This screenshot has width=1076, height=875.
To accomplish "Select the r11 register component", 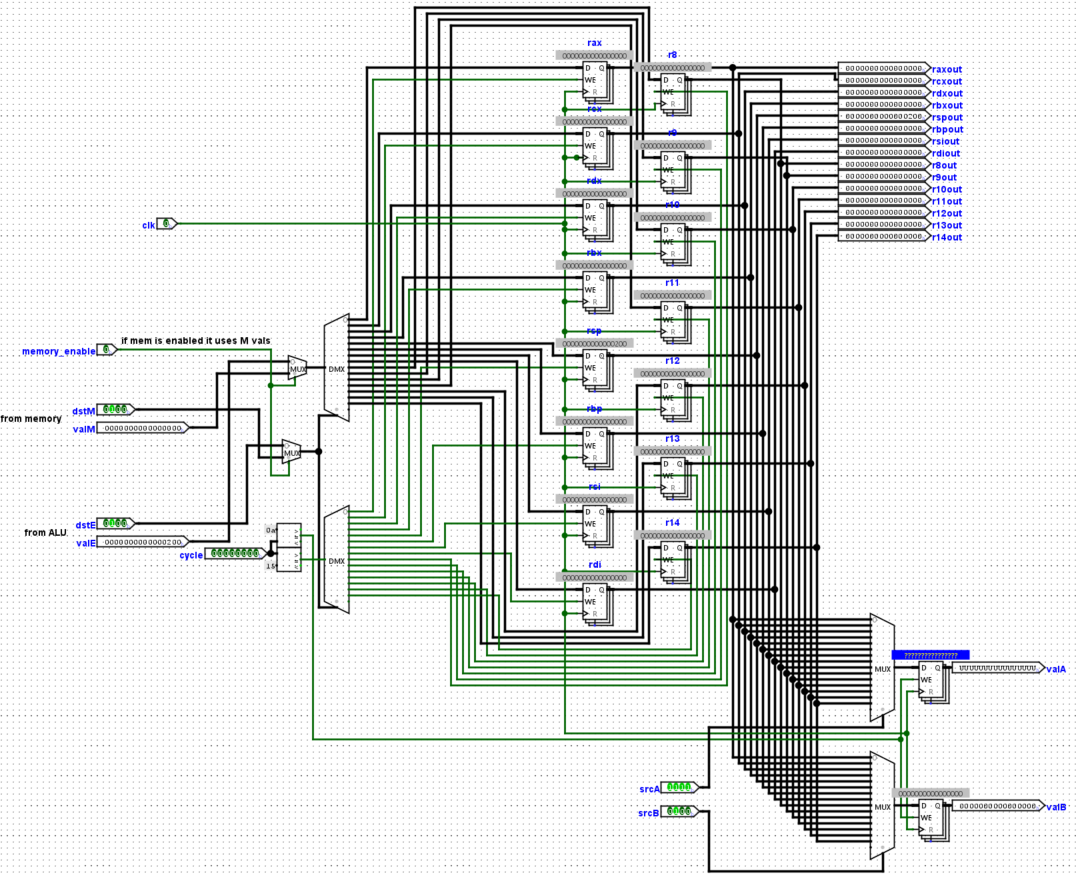I will pyautogui.click(x=674, y=323).
